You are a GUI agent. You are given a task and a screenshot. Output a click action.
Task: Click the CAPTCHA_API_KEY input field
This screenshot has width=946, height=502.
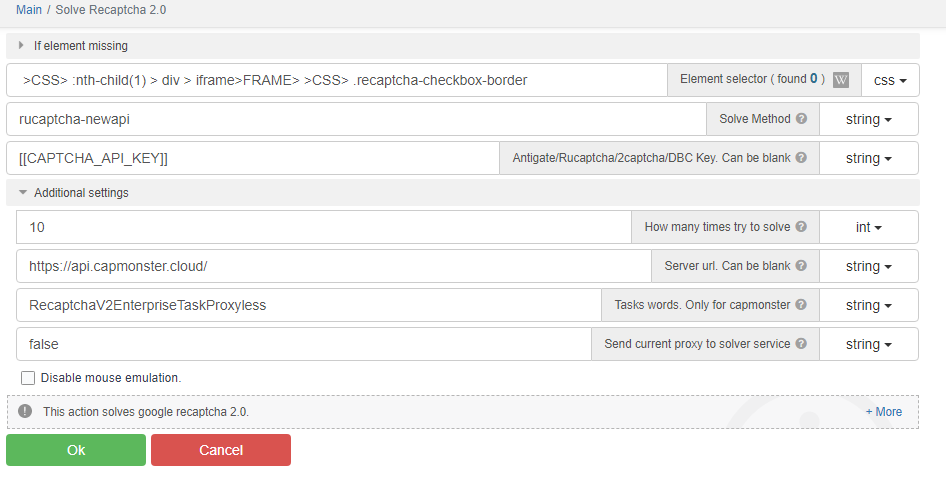coord(253,158)
